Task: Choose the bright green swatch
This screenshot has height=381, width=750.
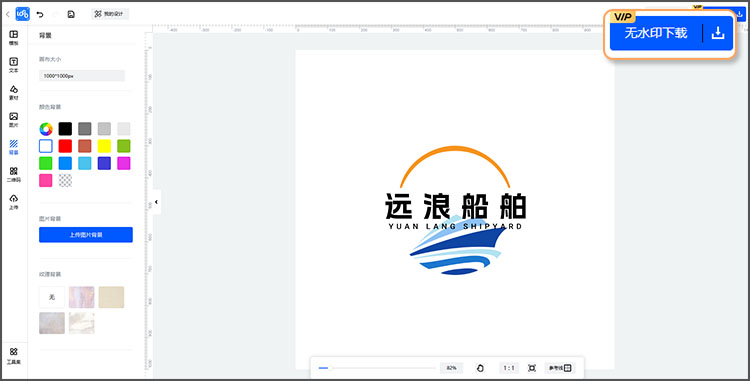Action: [x=46, y=163]
